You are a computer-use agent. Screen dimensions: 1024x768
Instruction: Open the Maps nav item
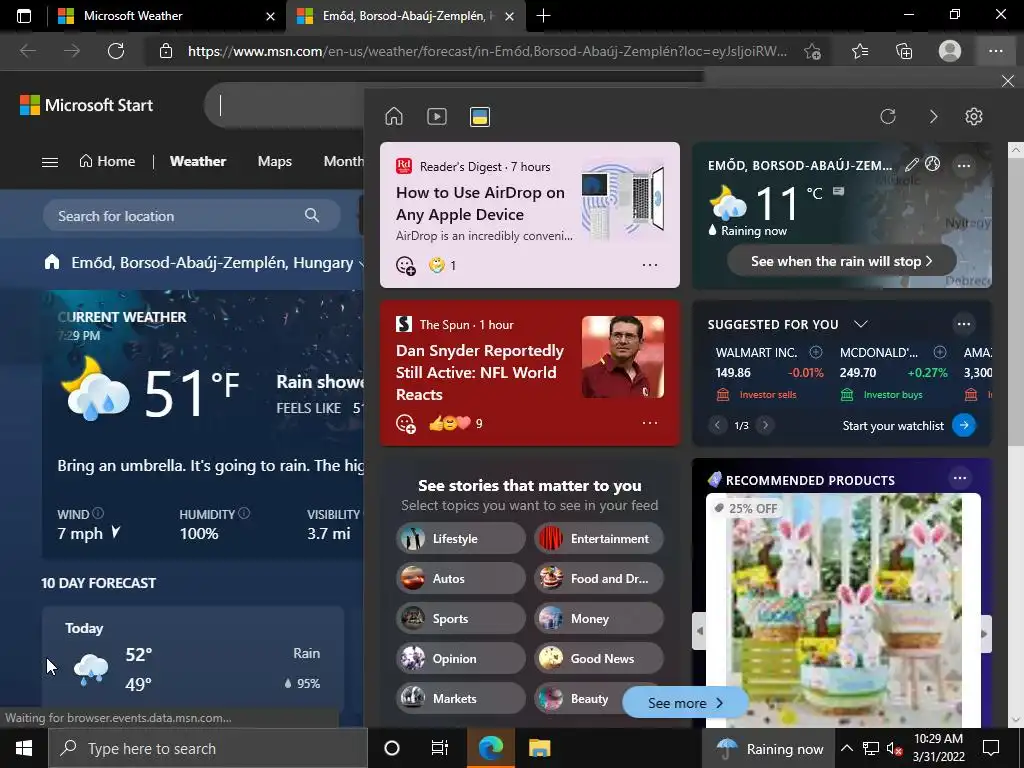(x=274, y=161)
